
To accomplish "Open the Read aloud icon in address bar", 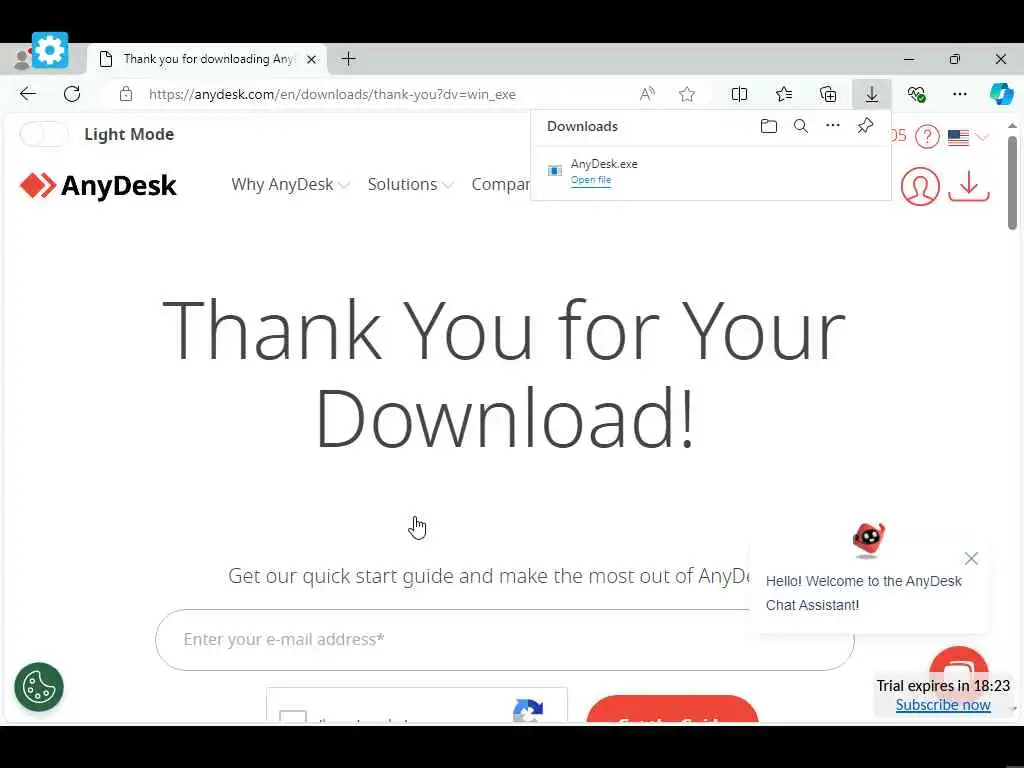I will pyautogui.click(x=647, y=94).
